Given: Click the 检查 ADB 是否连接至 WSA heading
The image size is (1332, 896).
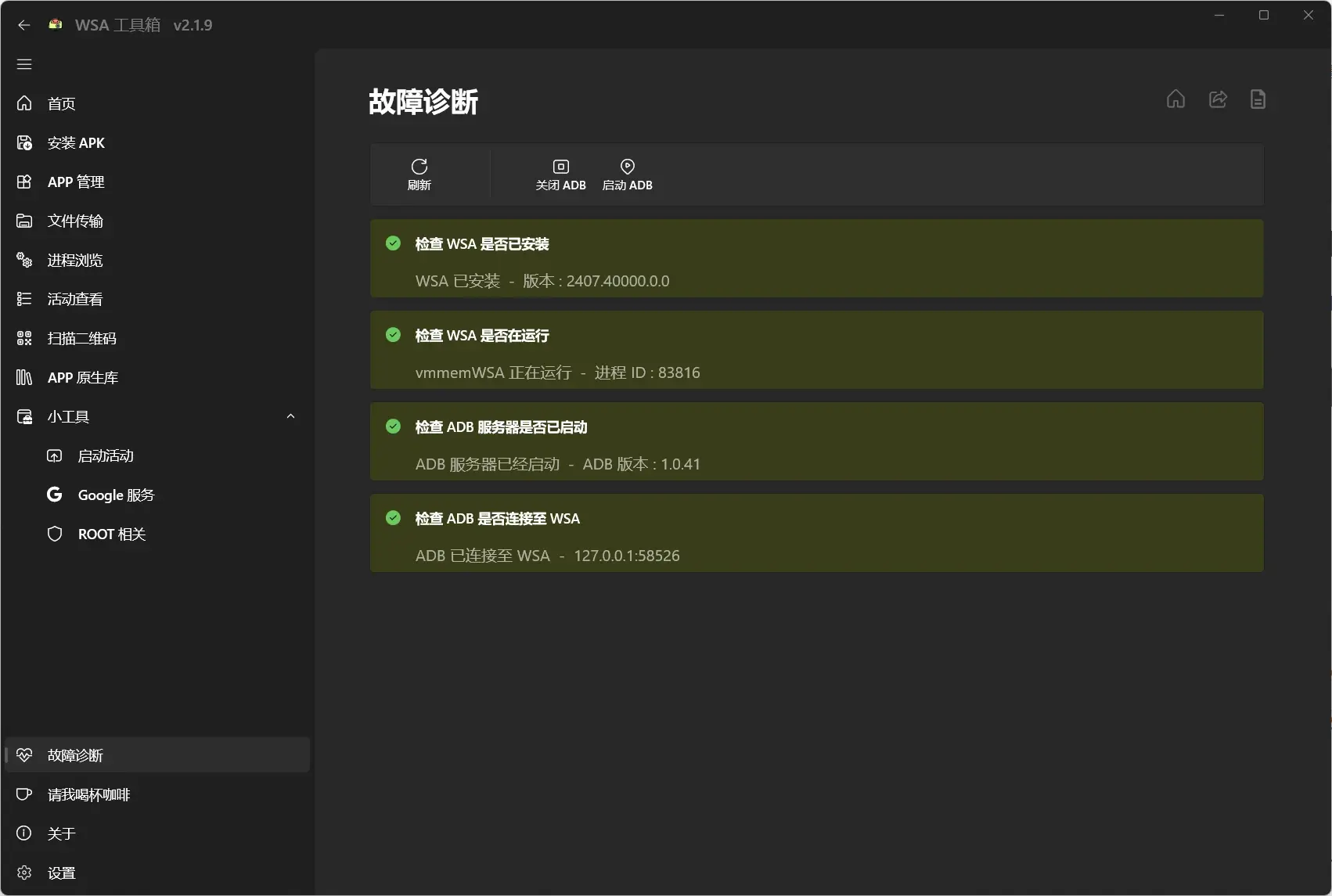Looking at the screenshot, I should pos(498,519).
